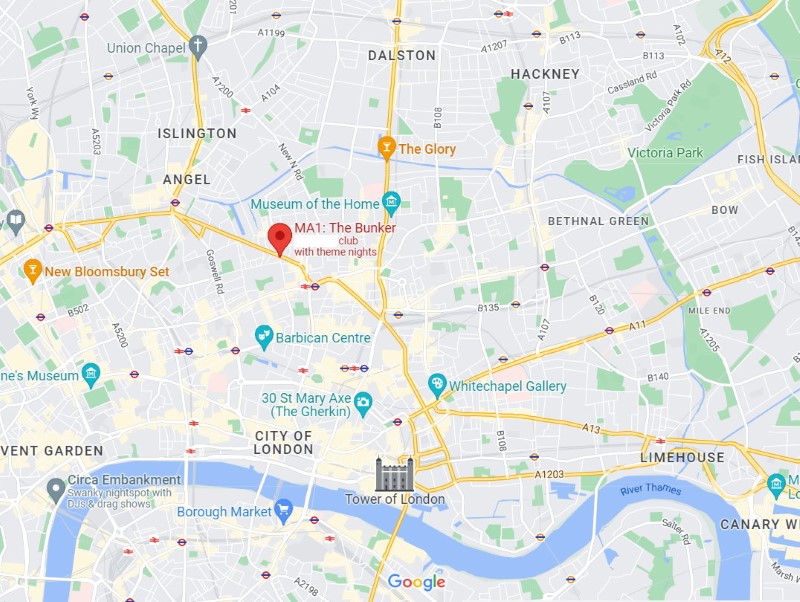Select the HACKNEY district label
Viewport: 800px width, 602px height.
point(545,74)
